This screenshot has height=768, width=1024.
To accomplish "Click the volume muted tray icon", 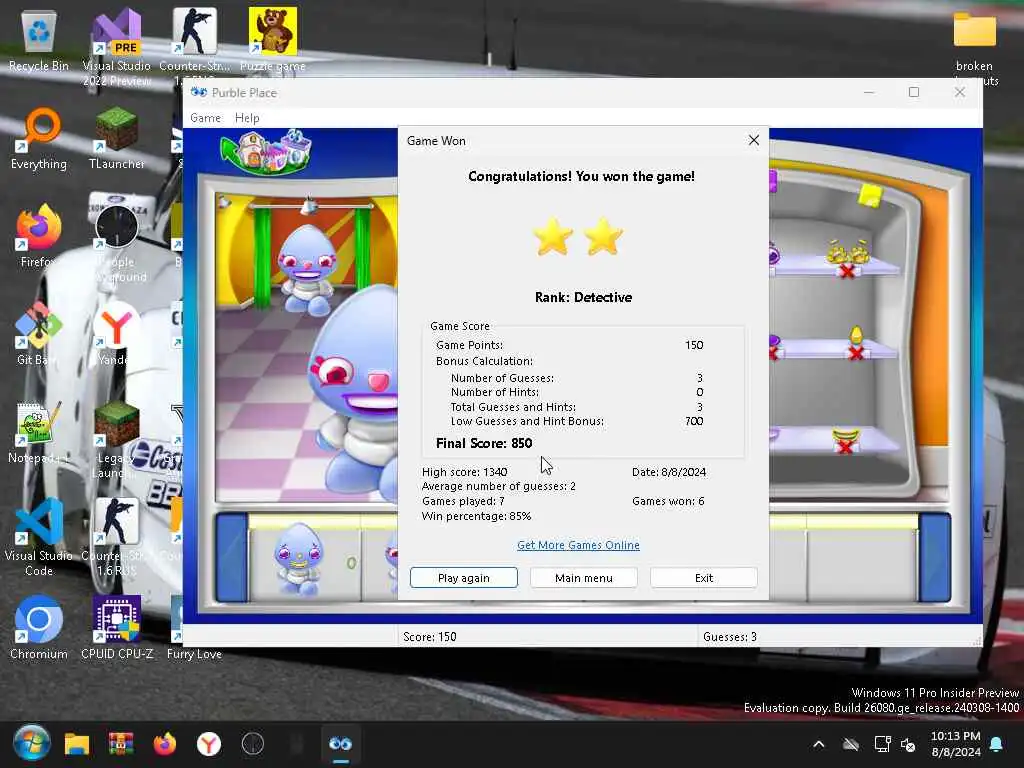I will (x=908, y=744).
